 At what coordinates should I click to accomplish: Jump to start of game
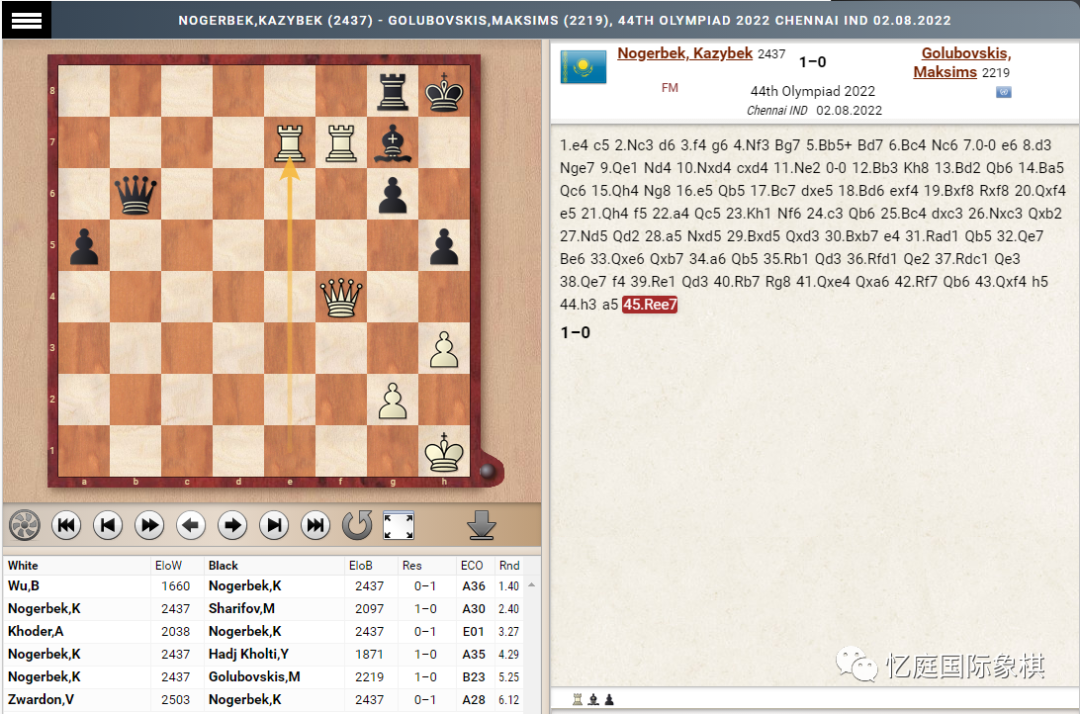pyautogui.click(x=66, y=526)
